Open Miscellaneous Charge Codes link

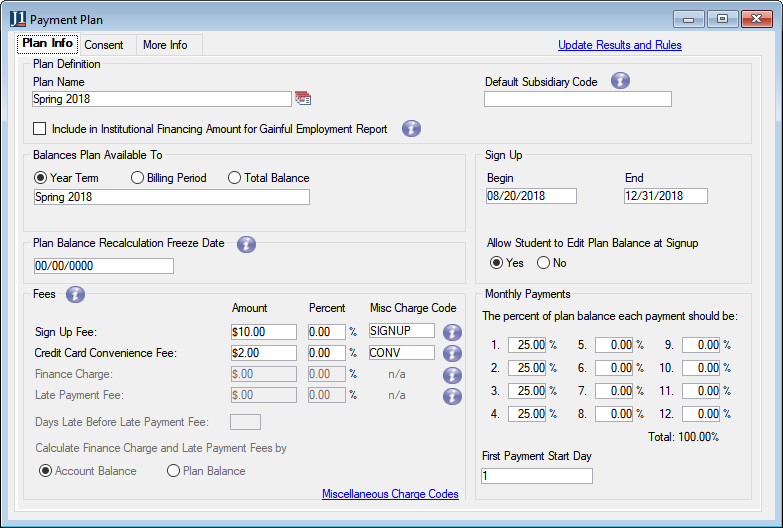390,494
